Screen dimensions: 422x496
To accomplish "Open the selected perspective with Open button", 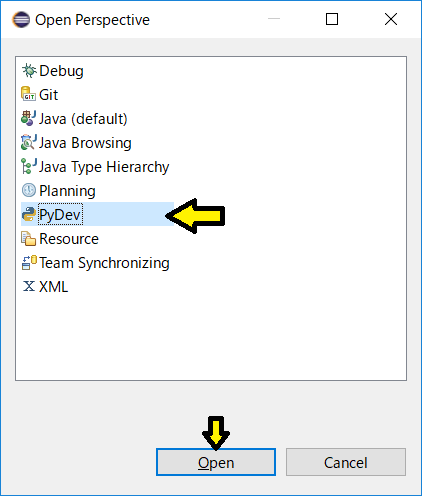I will click(216, 462).
